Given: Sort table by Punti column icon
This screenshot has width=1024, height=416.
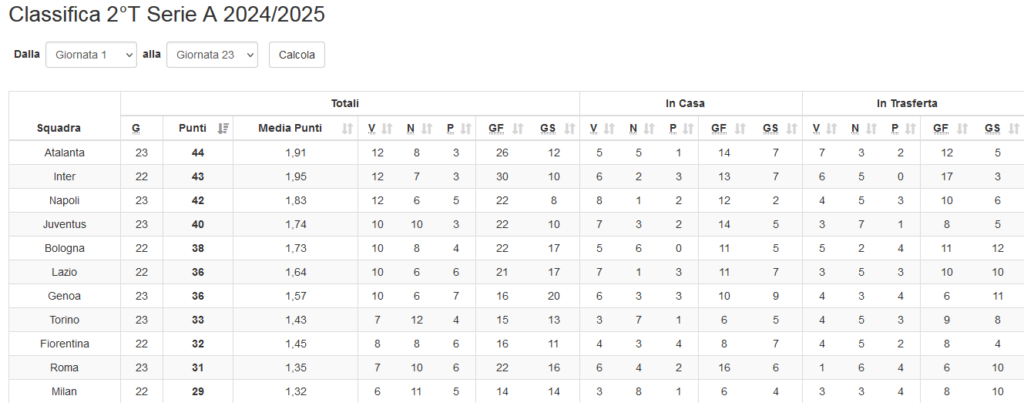Looking at the screenshot, I should (x=223, y=129).
